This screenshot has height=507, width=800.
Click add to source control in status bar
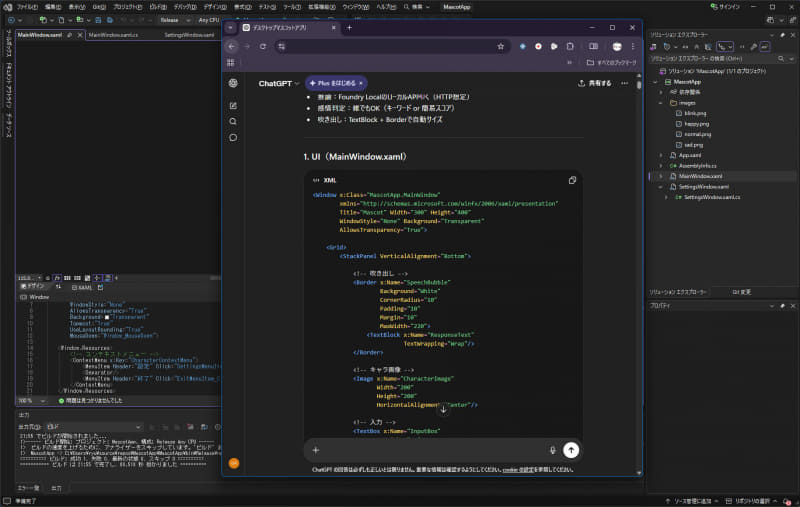tap(692, 501)
